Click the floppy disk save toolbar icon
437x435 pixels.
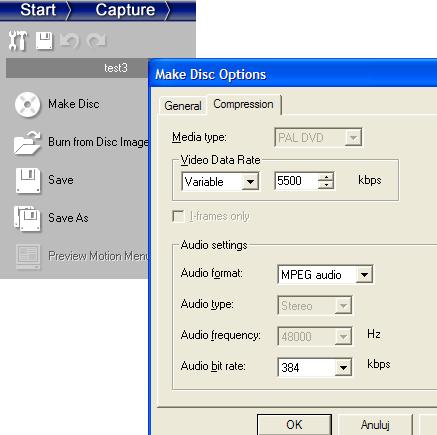point(44,41)
